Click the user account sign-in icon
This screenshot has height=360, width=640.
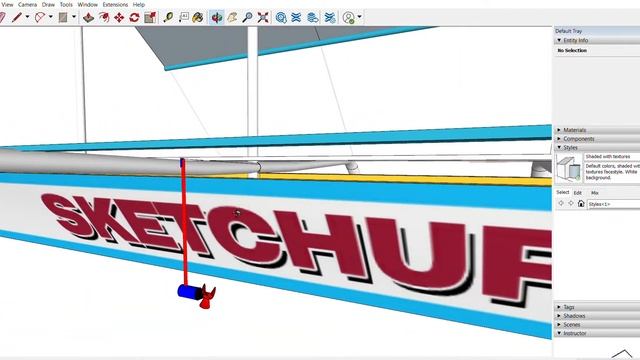point(349,18)
